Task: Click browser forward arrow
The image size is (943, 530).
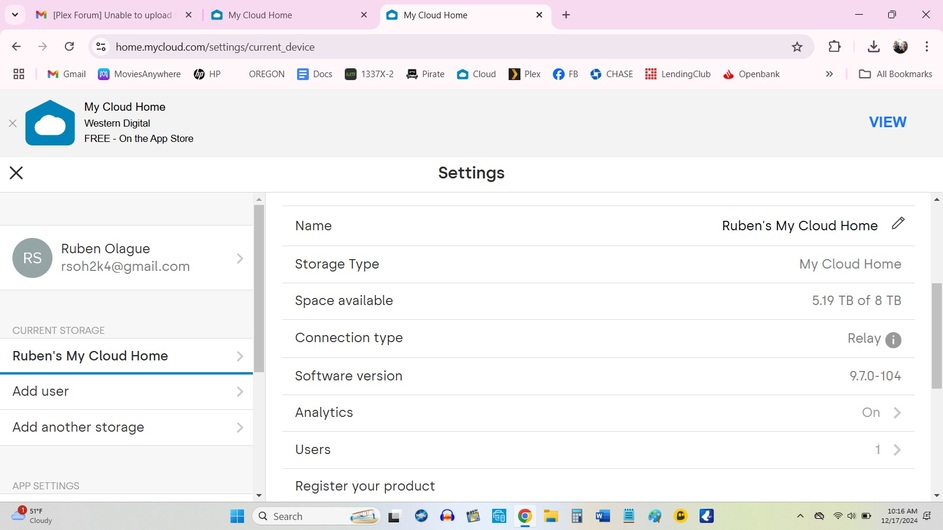Action: click(42, 46)
